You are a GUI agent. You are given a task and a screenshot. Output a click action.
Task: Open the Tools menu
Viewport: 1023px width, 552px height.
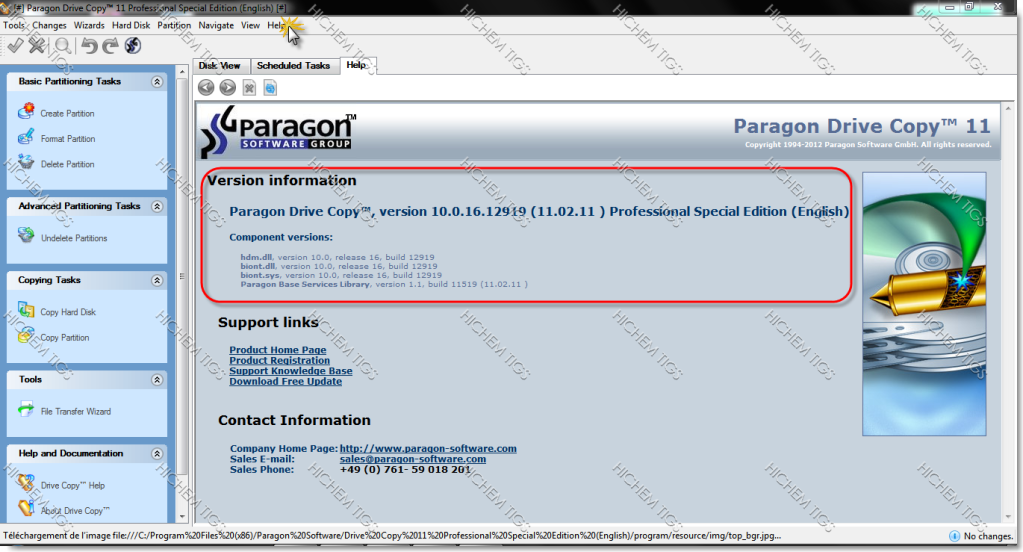point(14,25)
